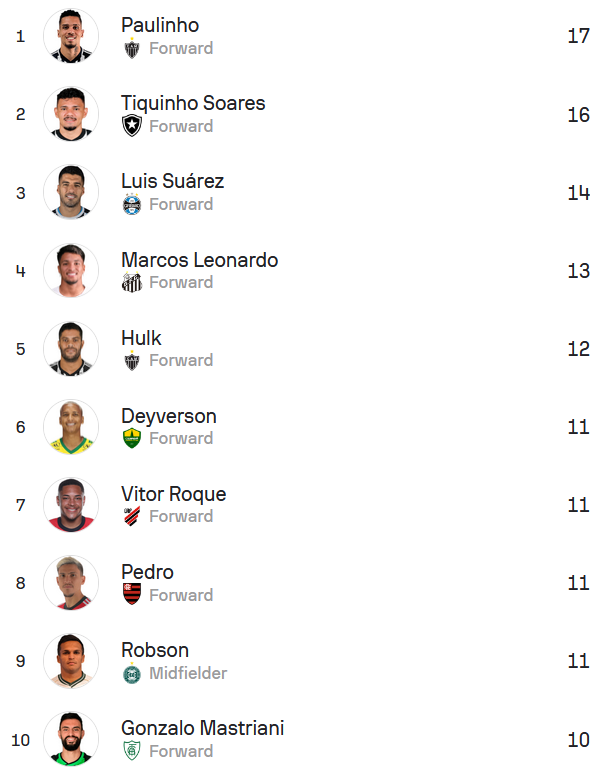The width and height of the screenshot is (610, 772).
Task: Click the club crest beside Paulinho
Action: coord(132,48)
